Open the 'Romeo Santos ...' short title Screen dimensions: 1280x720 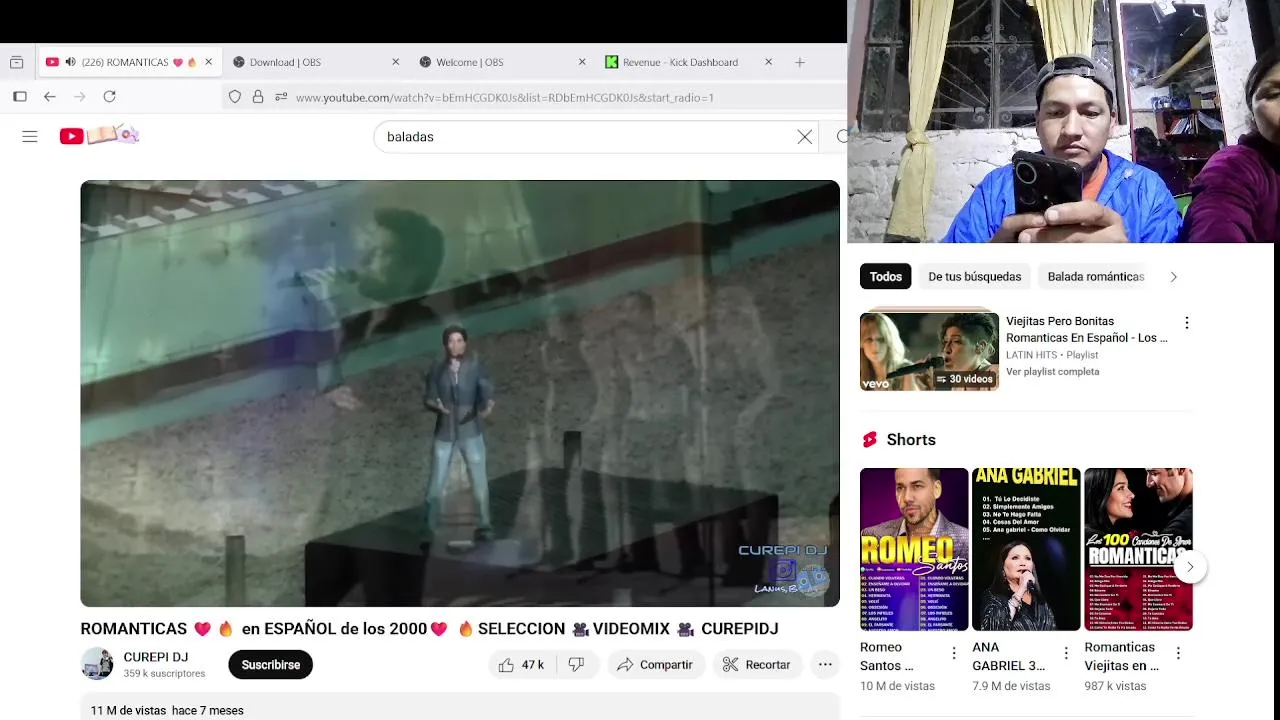point(887,656)
